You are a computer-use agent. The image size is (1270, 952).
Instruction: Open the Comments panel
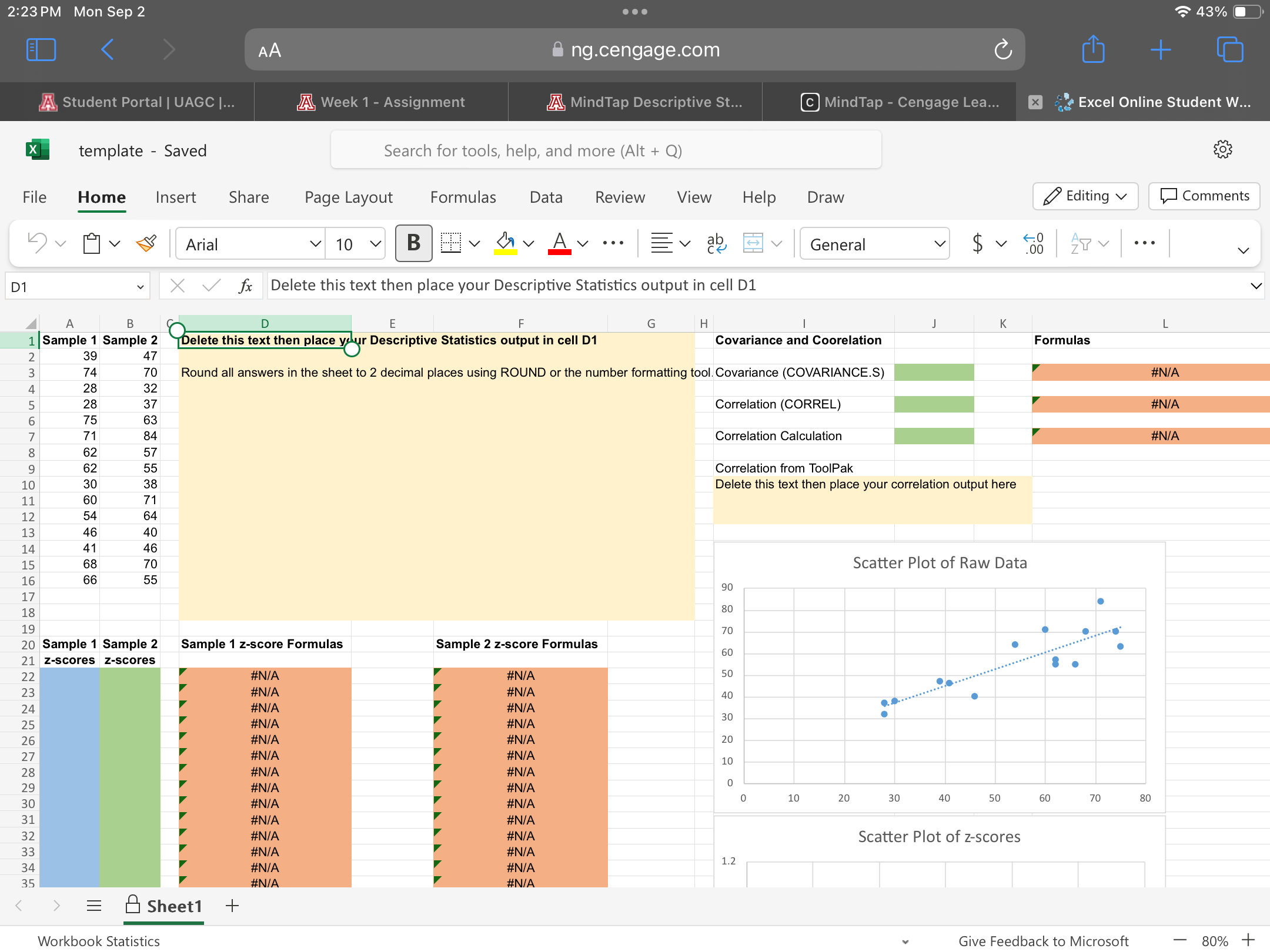1204,196
